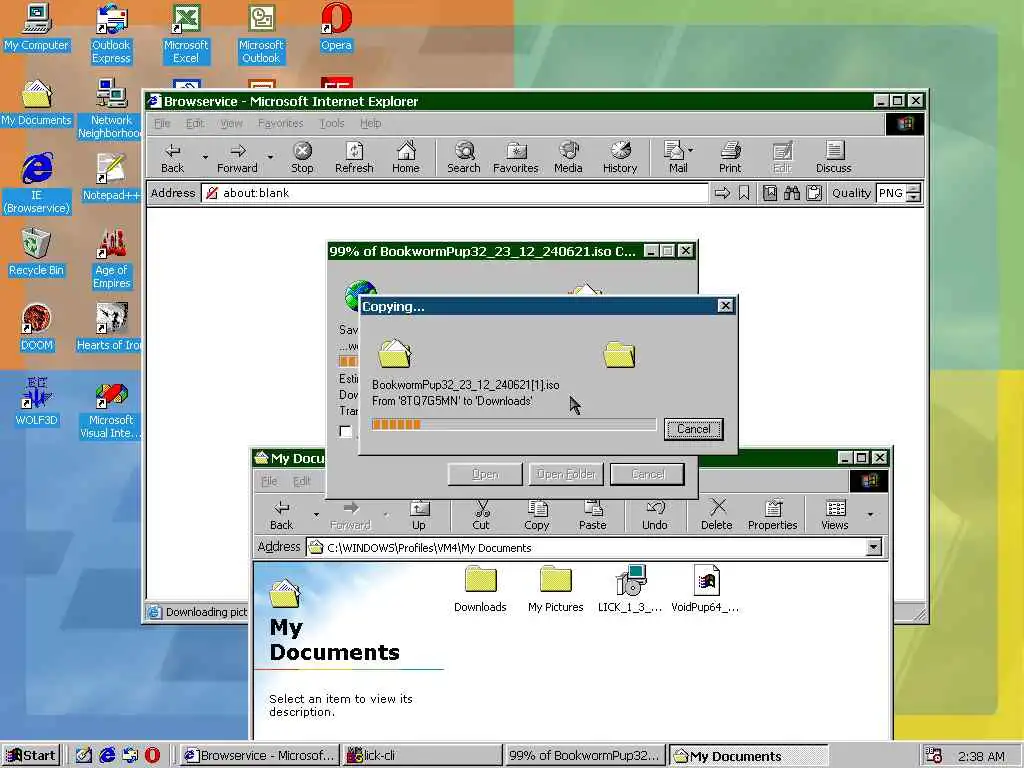Open View menu in Internet Explorer

click(231, 123)
